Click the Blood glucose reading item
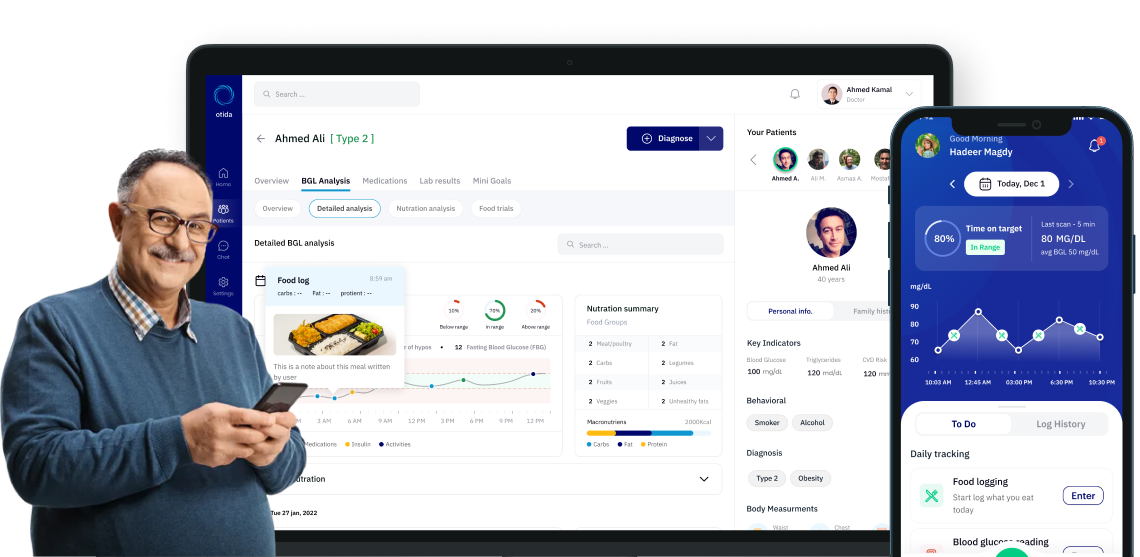This screenshot has width=1140, height=557. coord(1011,544)
